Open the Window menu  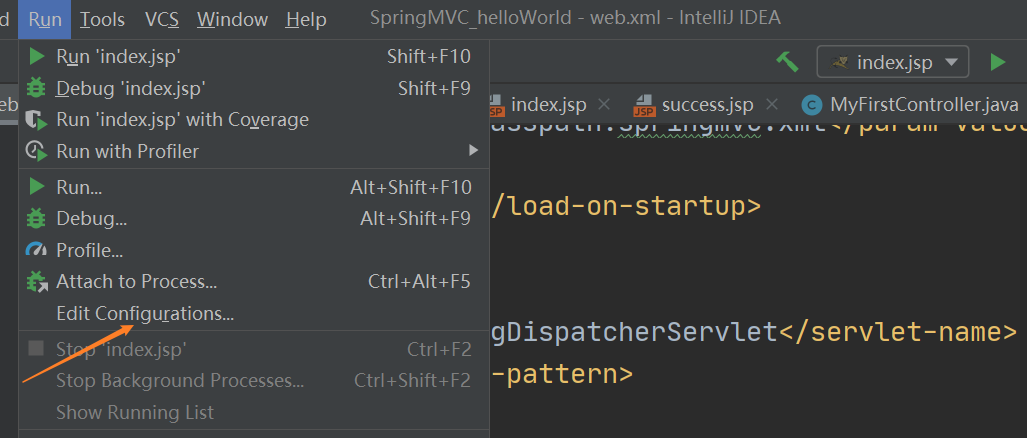tap(233, 19)
